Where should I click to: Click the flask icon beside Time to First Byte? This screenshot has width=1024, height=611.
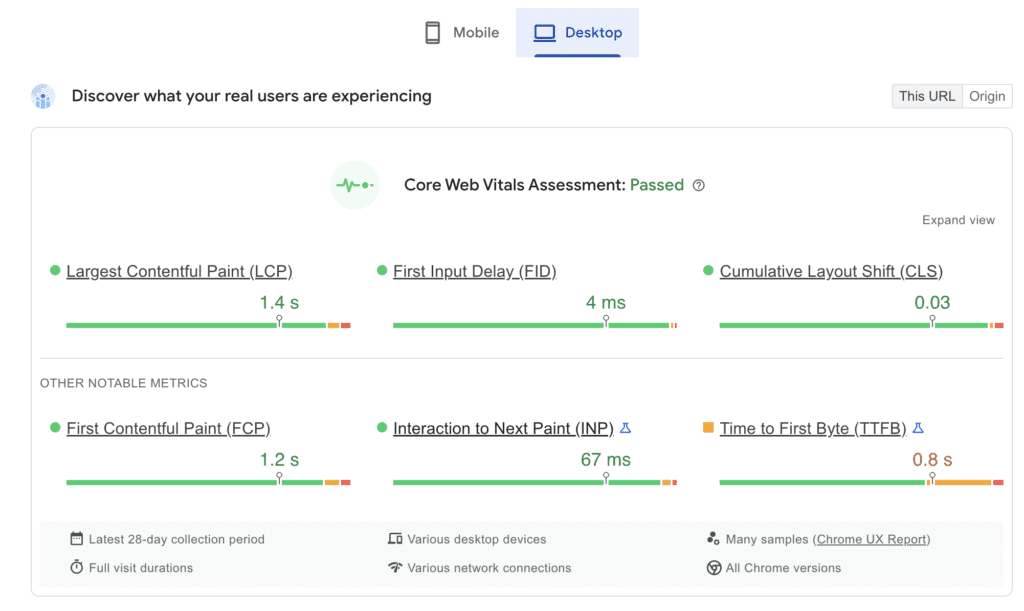tap(918, 428)
